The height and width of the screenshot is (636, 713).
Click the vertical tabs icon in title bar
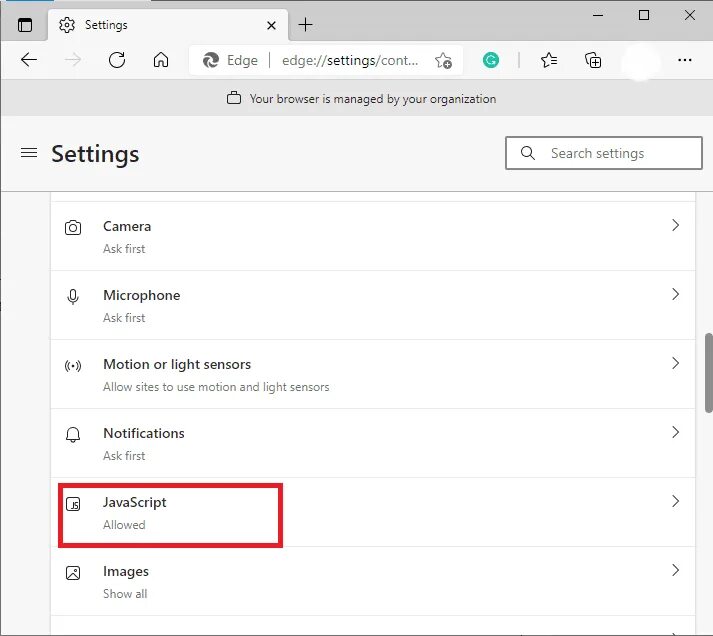25,25
